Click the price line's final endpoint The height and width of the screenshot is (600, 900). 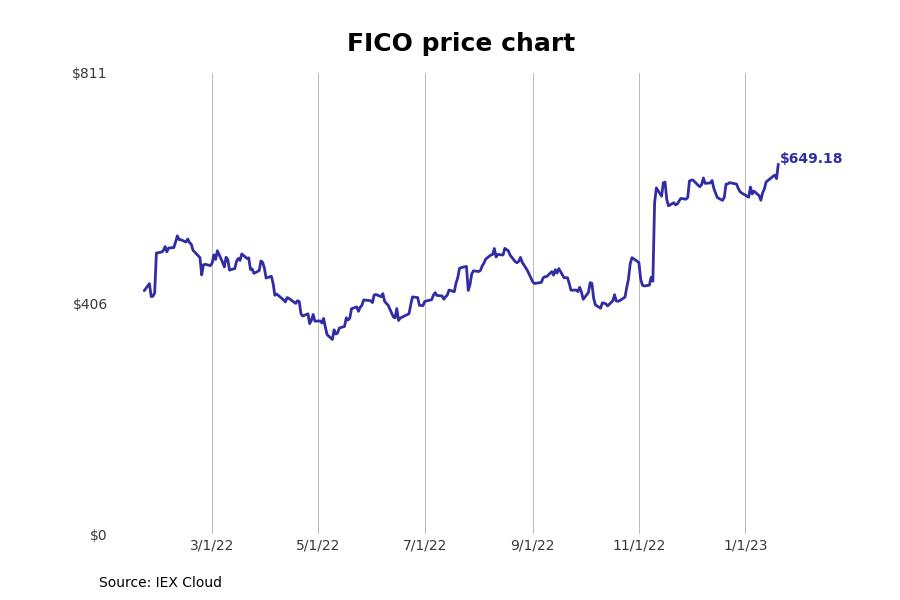[x=778, y=164]
